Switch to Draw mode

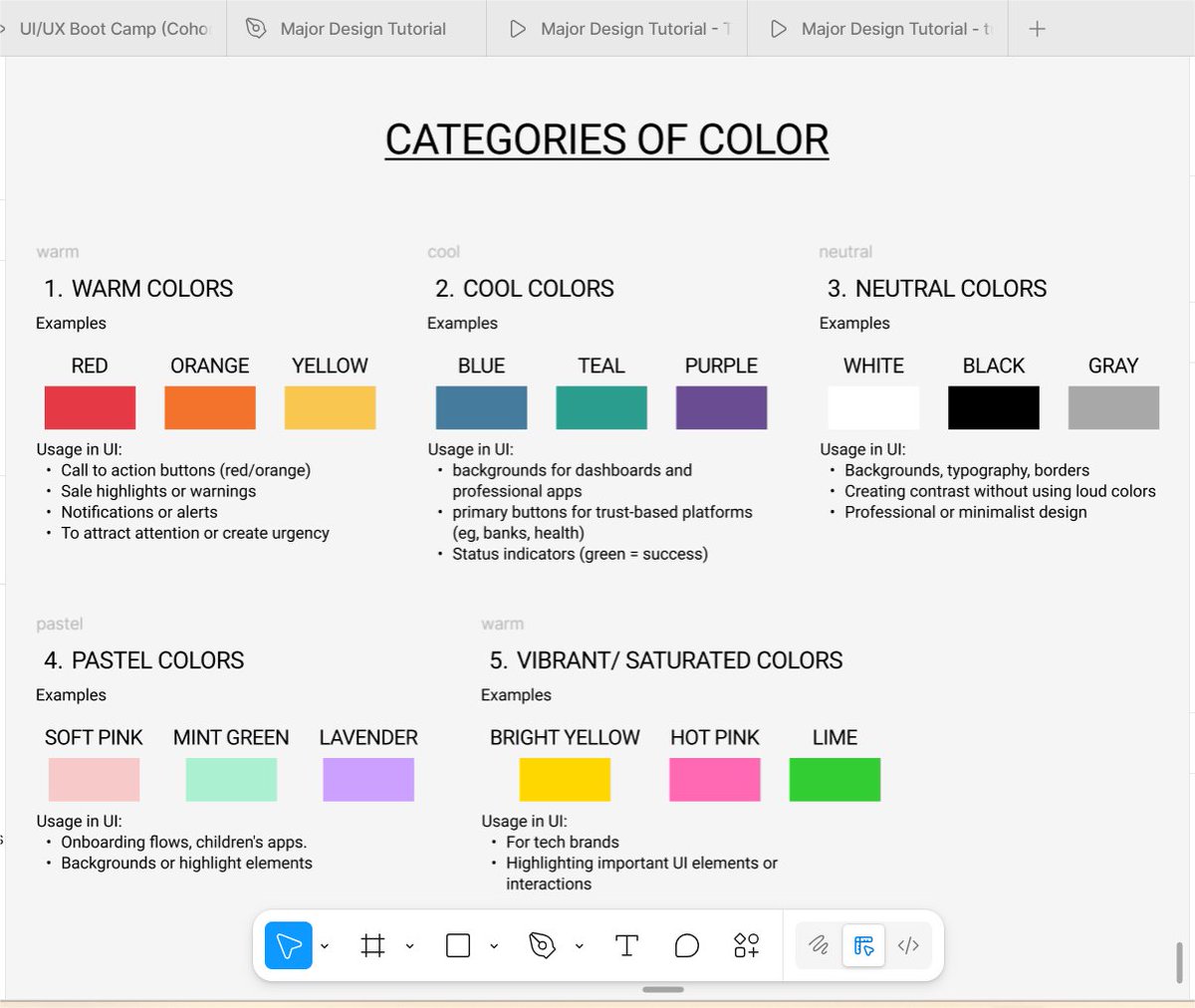coord(819,945)
